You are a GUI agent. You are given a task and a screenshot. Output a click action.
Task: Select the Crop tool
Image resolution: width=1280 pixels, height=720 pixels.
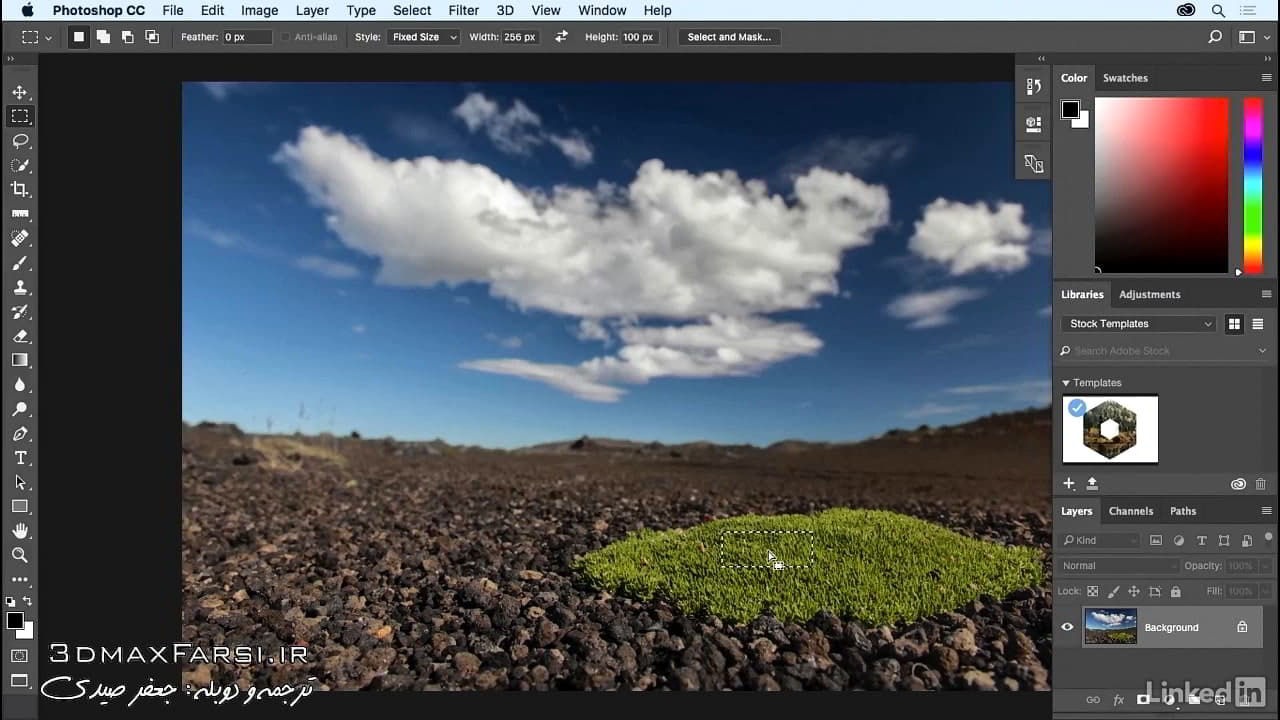point(20,189)
